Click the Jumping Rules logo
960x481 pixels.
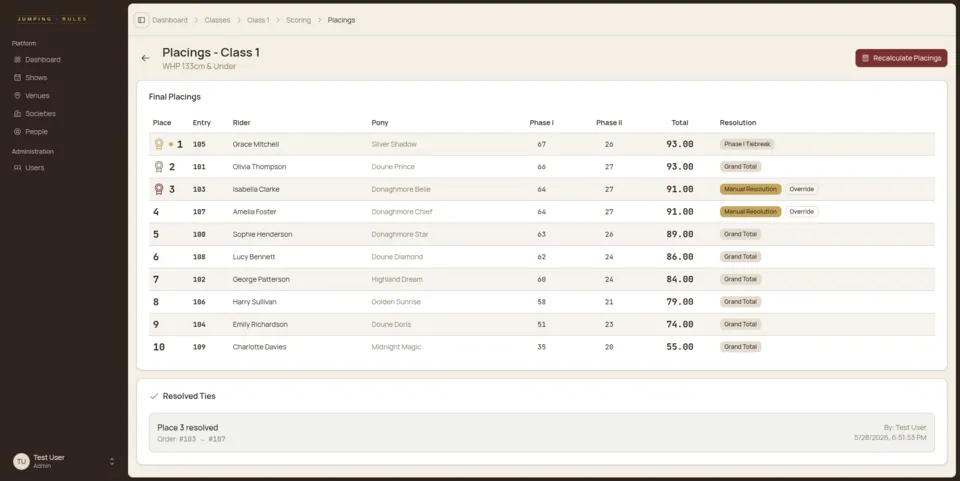coord(52,19)
